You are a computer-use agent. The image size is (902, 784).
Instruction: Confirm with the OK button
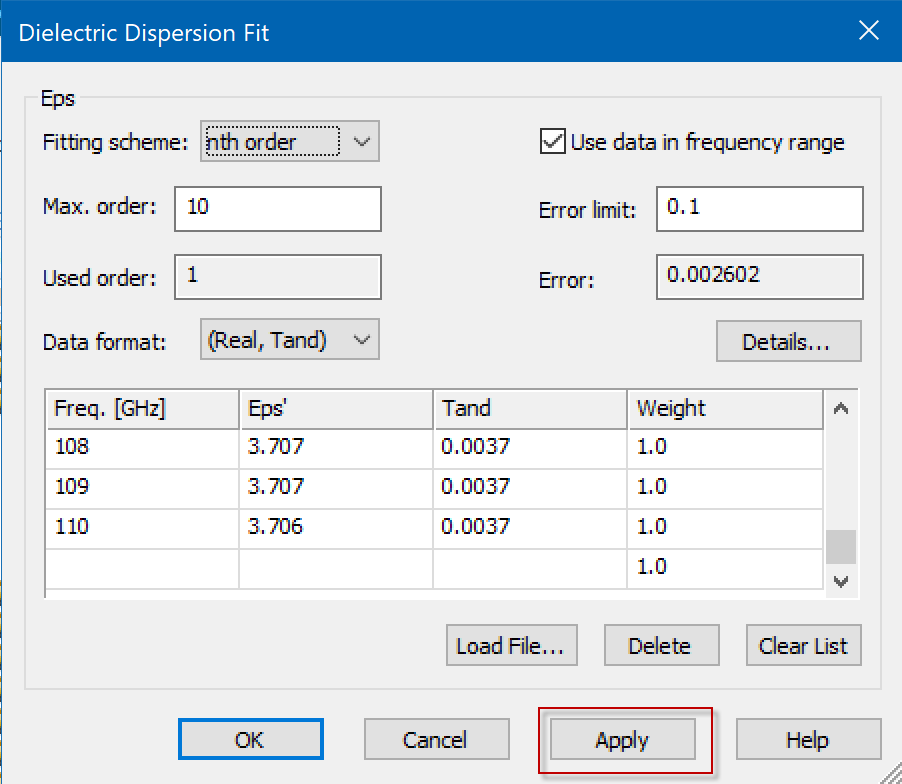[250, 740]
